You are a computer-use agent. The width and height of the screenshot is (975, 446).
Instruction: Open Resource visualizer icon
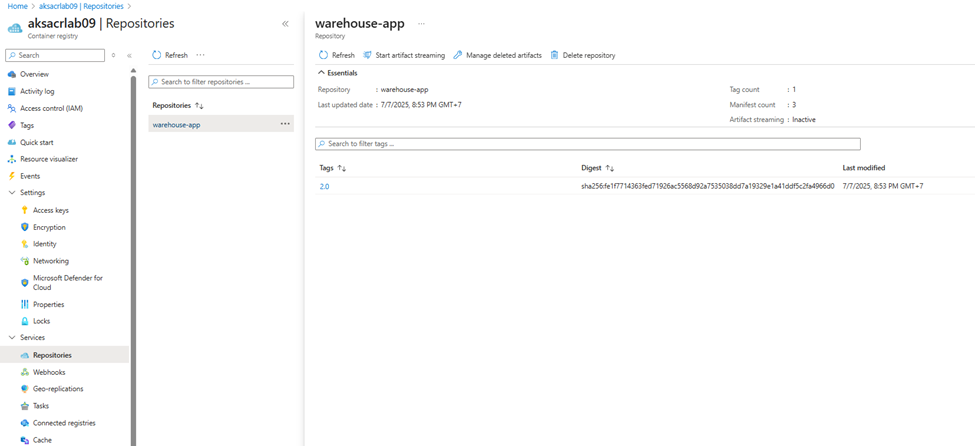11,159
